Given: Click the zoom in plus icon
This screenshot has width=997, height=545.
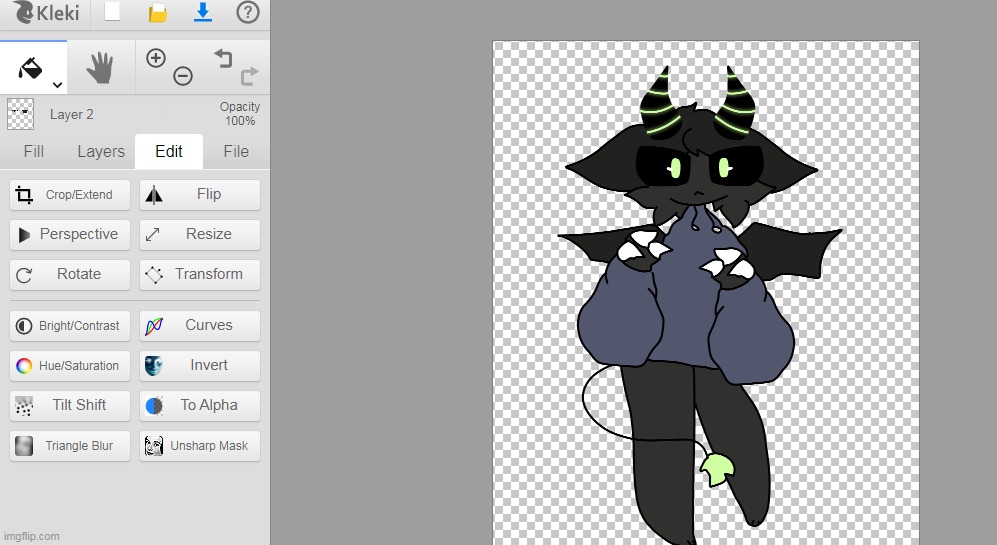Looking at the screenshot, I should (156, 58).
